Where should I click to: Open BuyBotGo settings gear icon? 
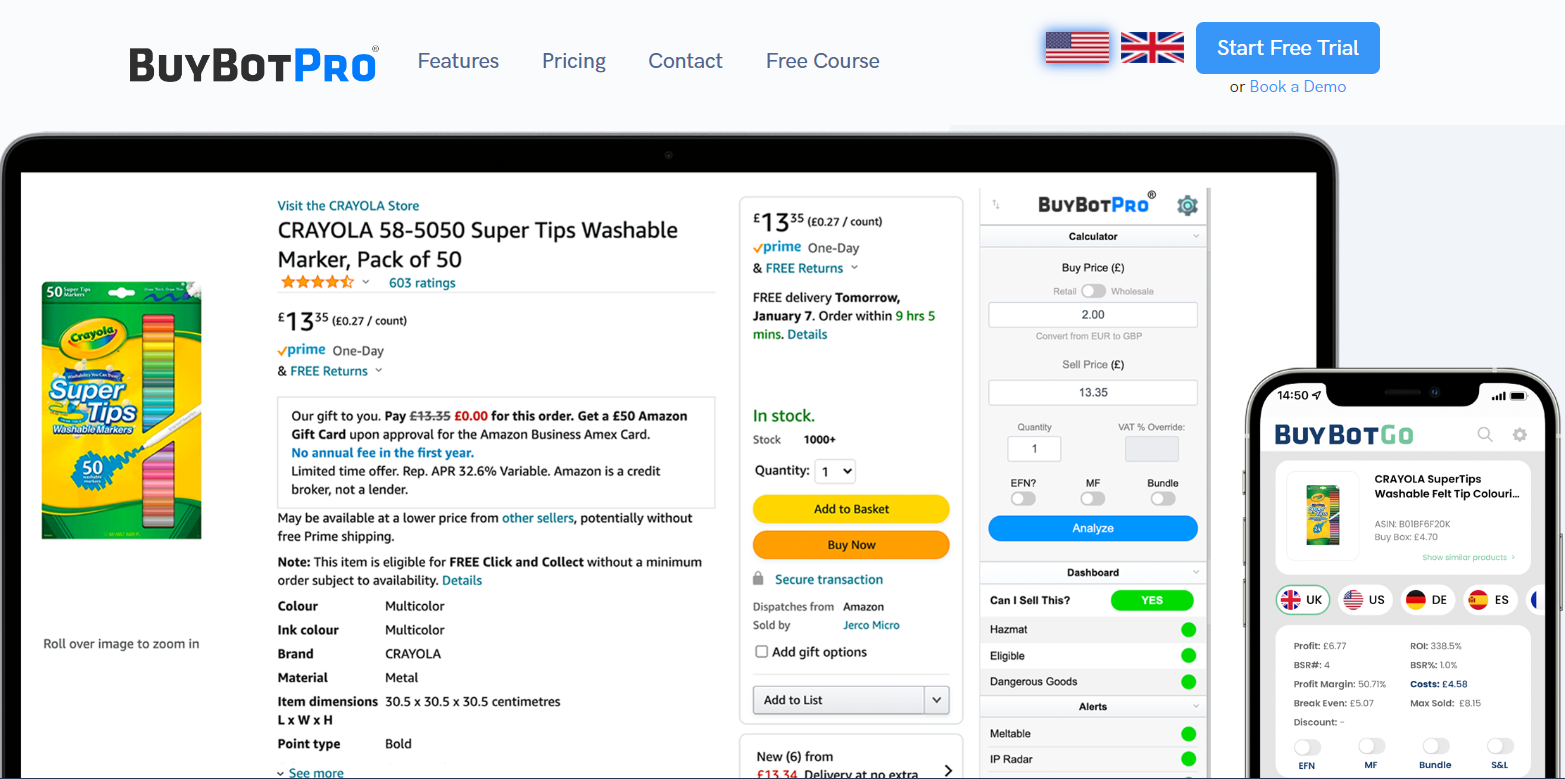pyautogui.click(x=1519, y=435)
